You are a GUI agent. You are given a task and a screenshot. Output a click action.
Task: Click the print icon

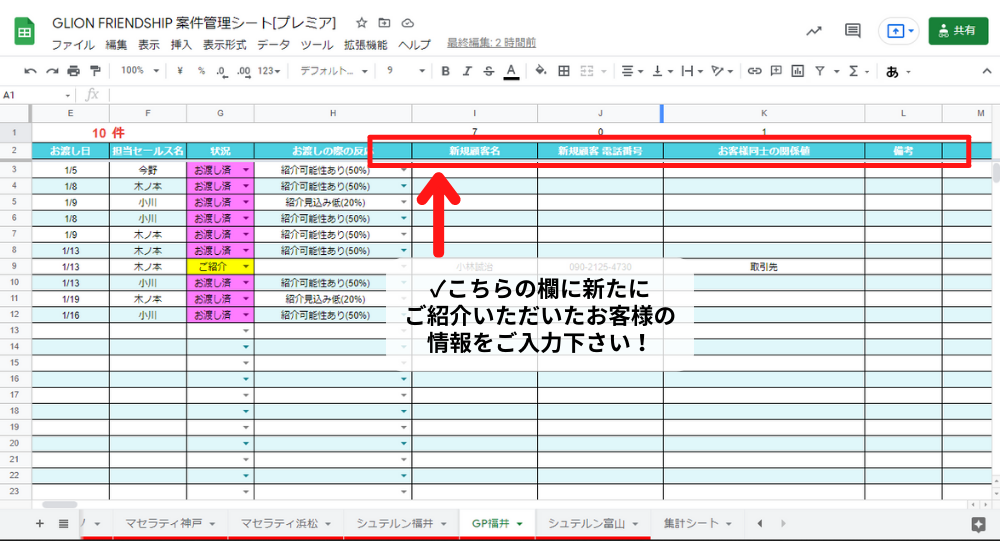pyautogui.click(x=73, y=71)
